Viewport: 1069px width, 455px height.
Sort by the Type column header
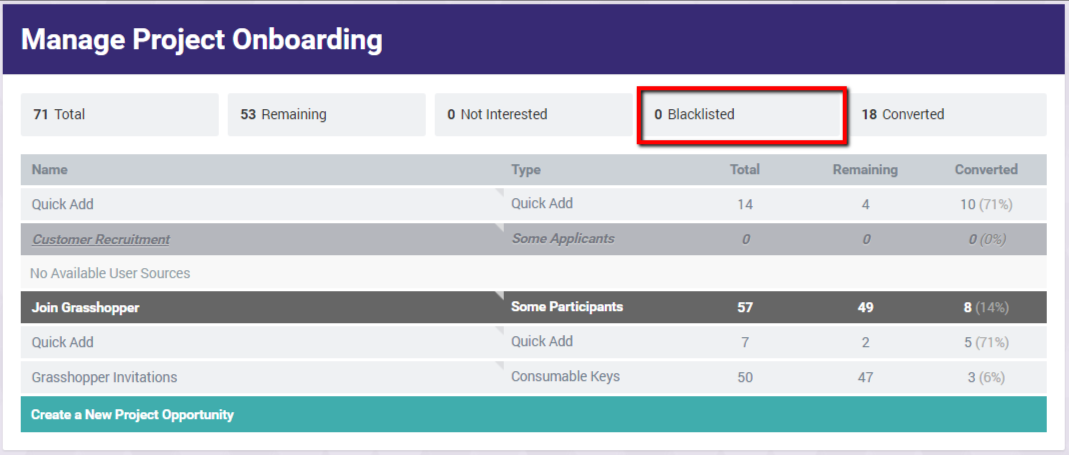(x=526, y=170)
